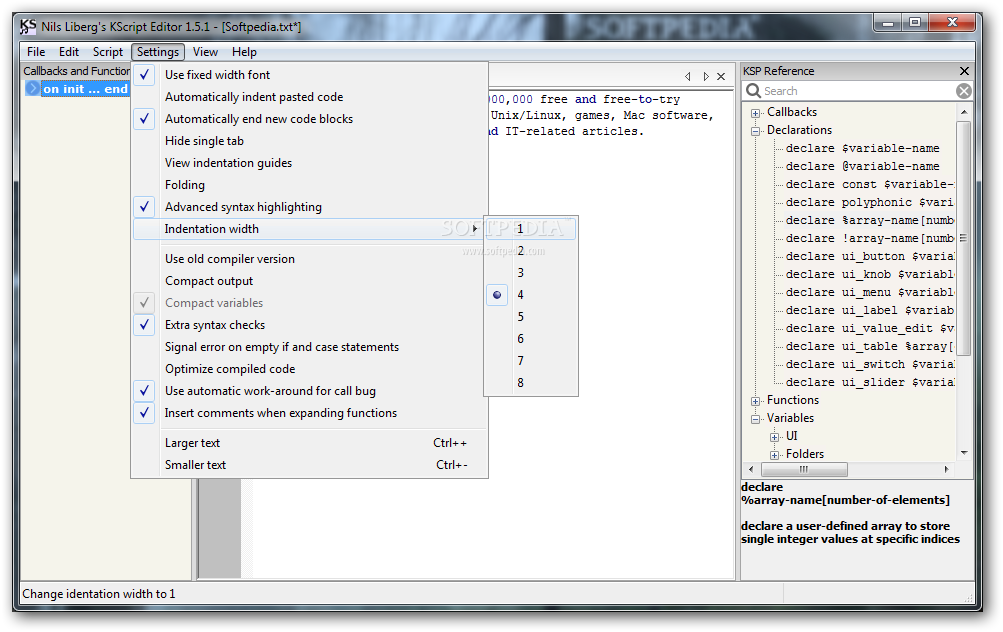Enable 'Signal error on empty if and case statements'

[x=310, y=347]
